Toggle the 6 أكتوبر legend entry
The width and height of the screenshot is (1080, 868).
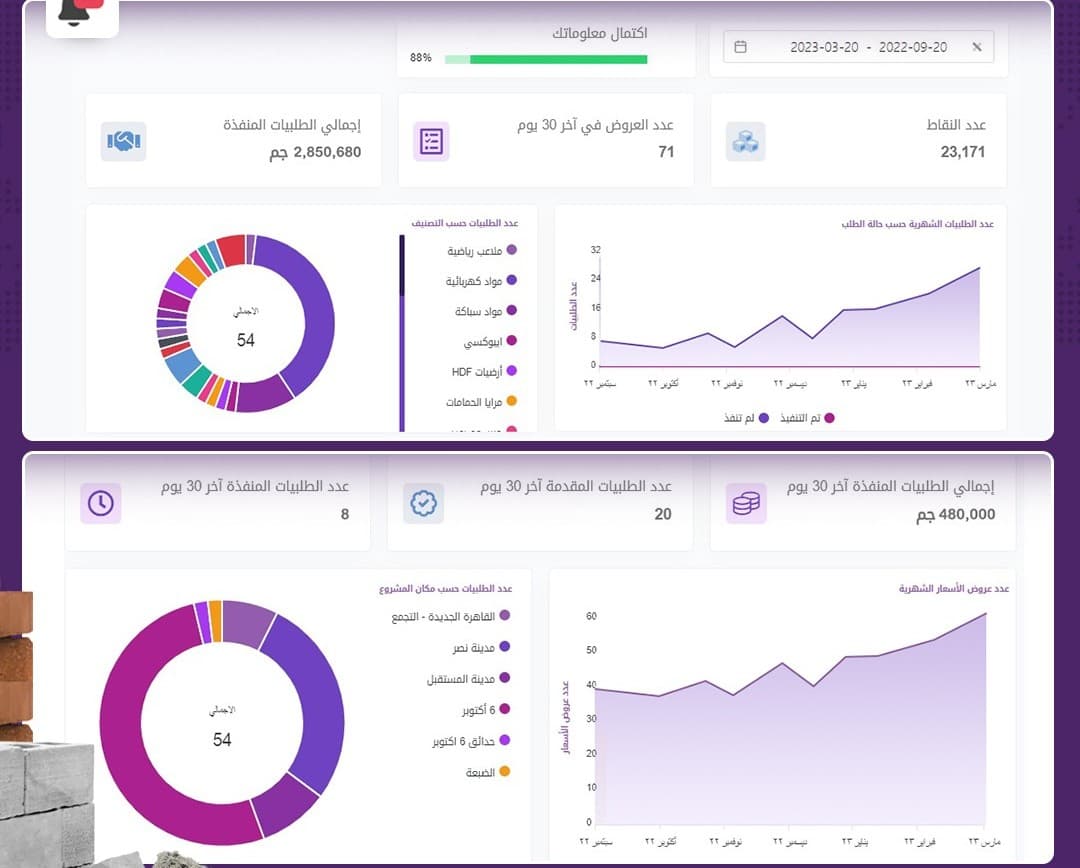(x=486, y=710)
